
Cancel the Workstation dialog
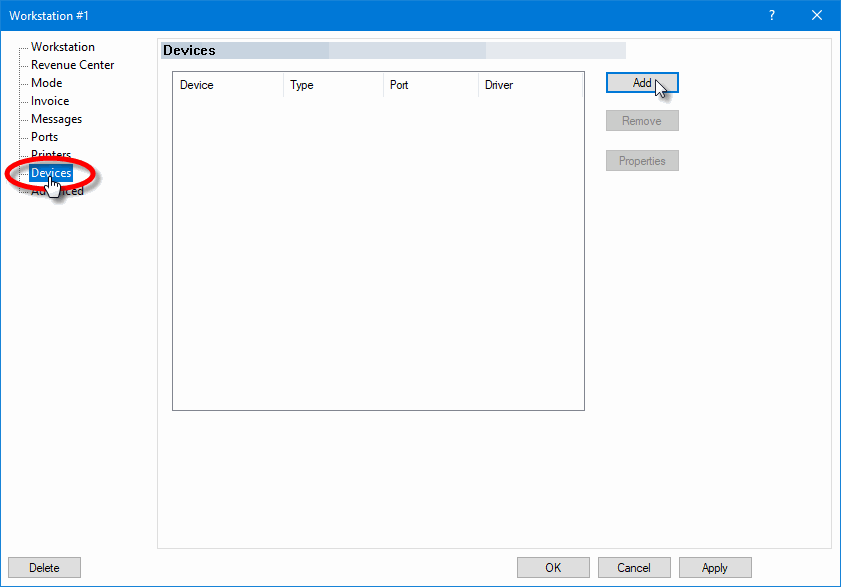point(634,568)
